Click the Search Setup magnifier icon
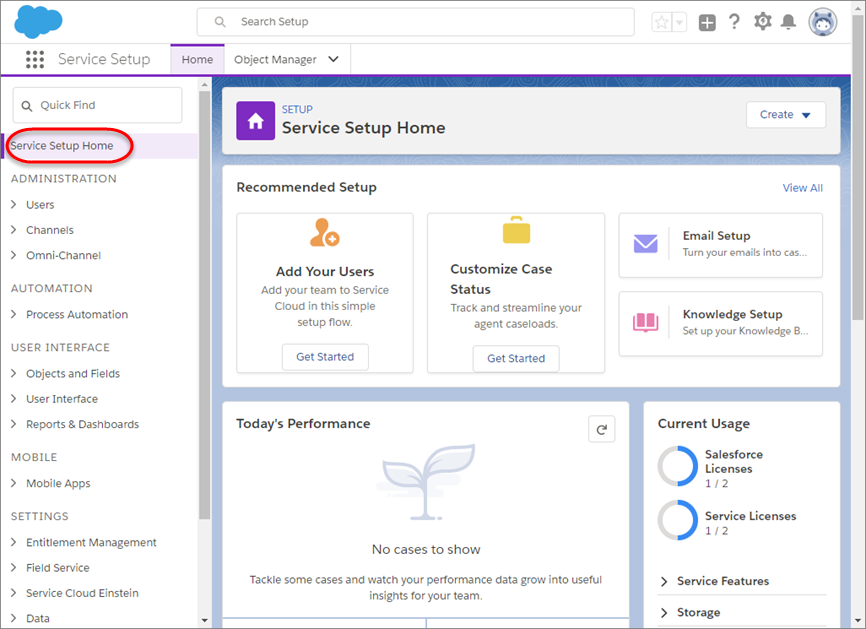The height and width of the screenshot is (629, 866). pyautogui.click(x=220, y=22)
